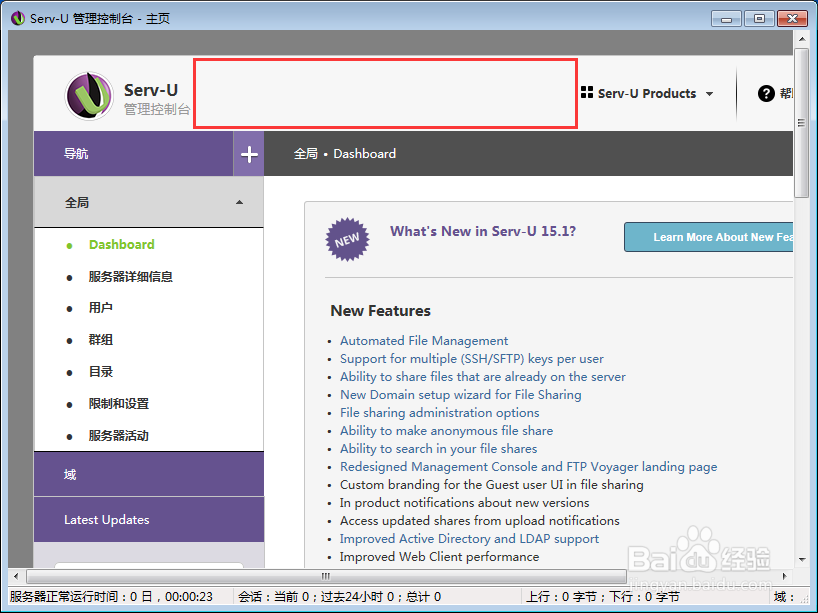Click New Features heading
Screen dimensions: 818x613
(x=380, y=311)
